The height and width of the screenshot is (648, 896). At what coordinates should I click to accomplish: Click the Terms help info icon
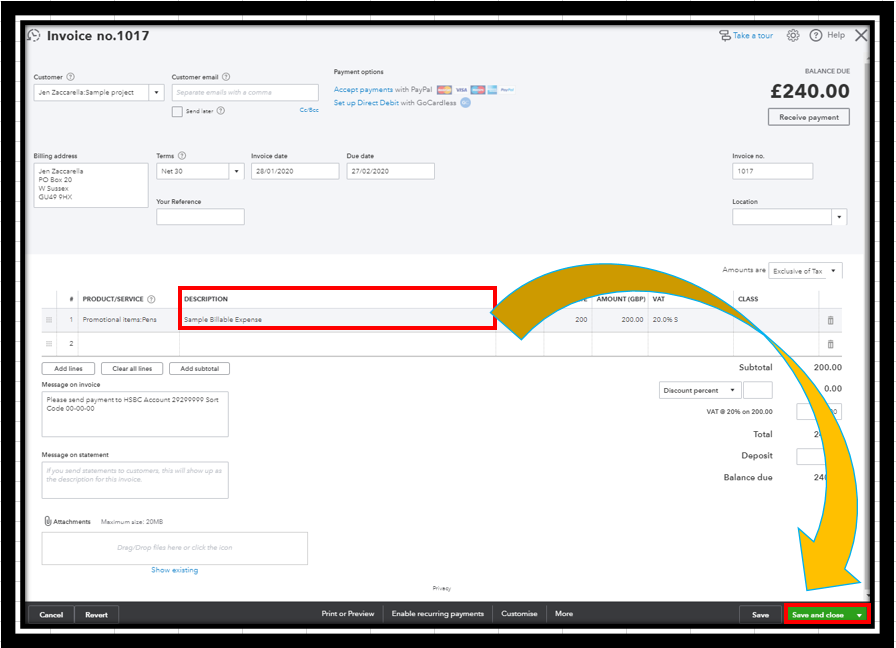(182, 155)
